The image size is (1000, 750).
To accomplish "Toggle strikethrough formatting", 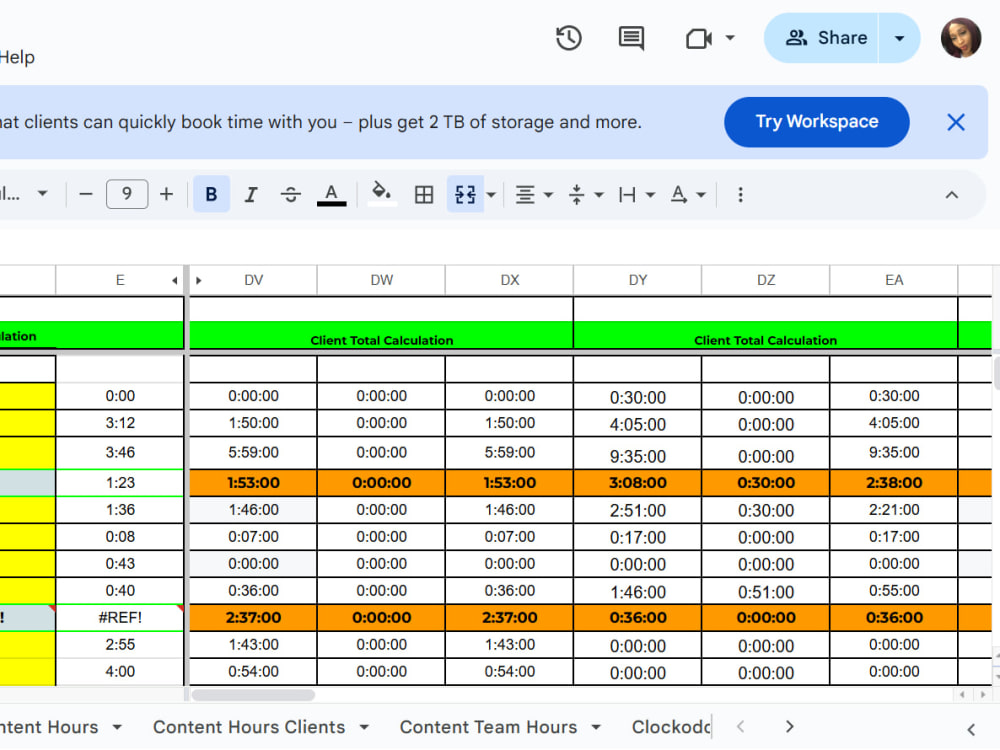I will tap(291, 195).
